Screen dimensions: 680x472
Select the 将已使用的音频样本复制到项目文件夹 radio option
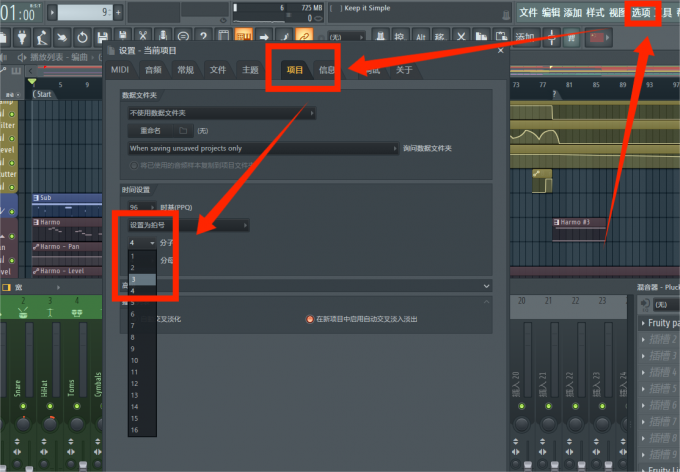[x=134, y=165]
